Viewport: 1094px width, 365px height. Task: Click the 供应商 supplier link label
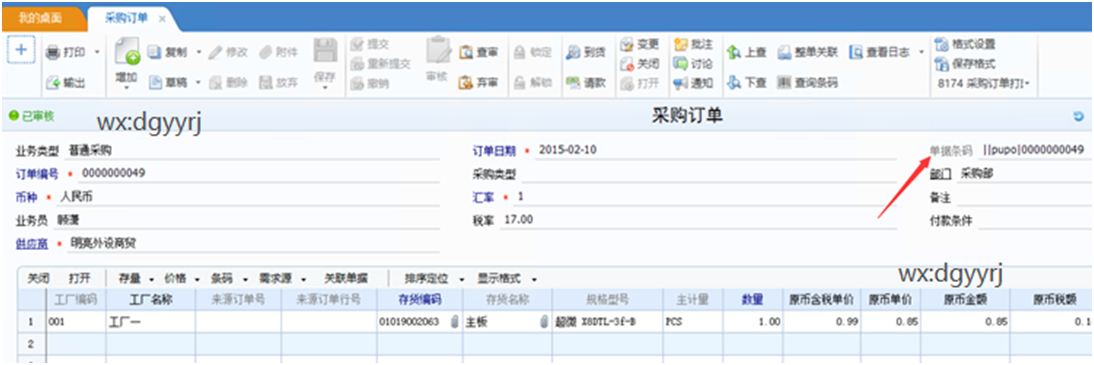(x=31, y=243)
